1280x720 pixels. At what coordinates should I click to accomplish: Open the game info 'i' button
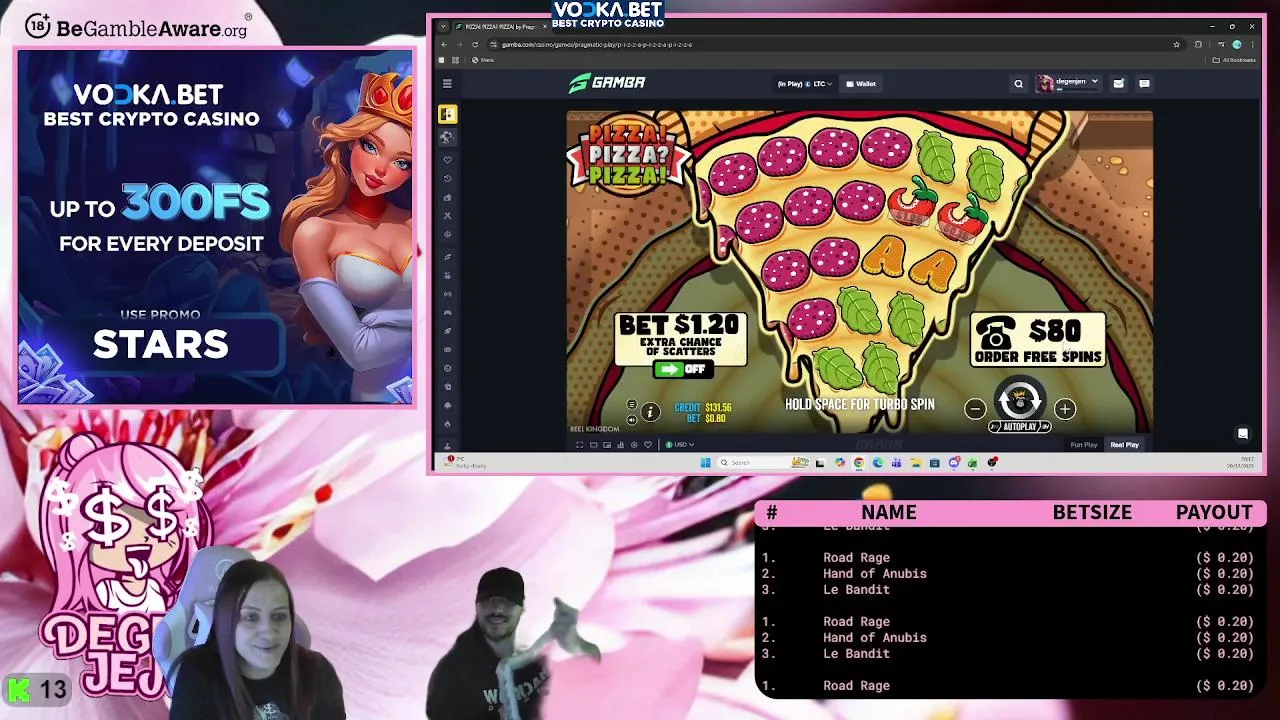pyautogui.click(x=650, y=412)
